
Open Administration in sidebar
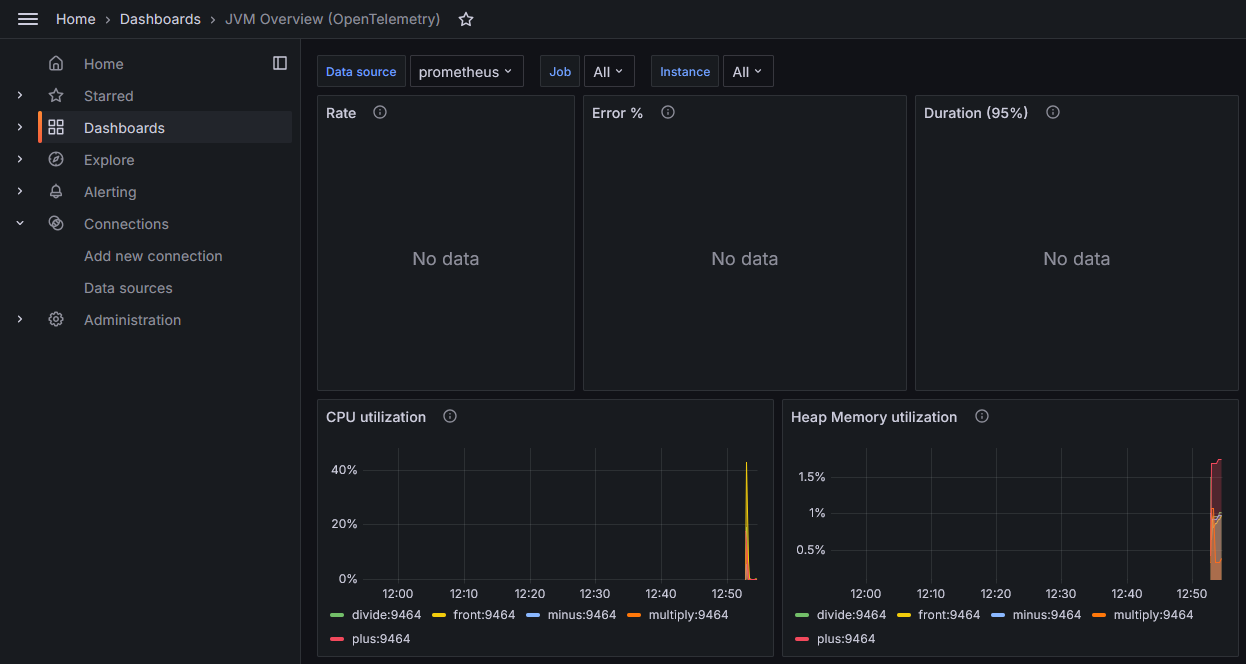point(133,320)
